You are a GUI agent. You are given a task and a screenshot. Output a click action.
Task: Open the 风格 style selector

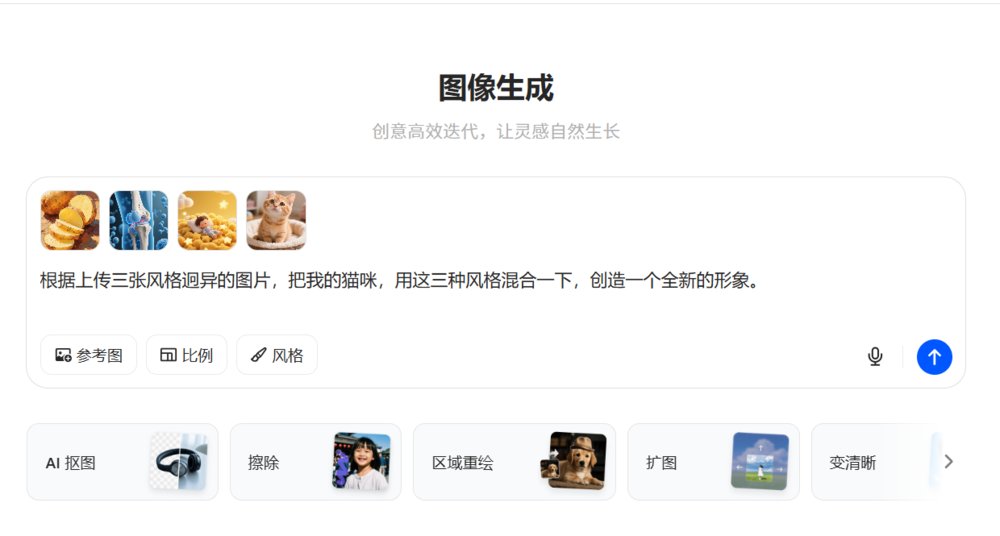277,355
